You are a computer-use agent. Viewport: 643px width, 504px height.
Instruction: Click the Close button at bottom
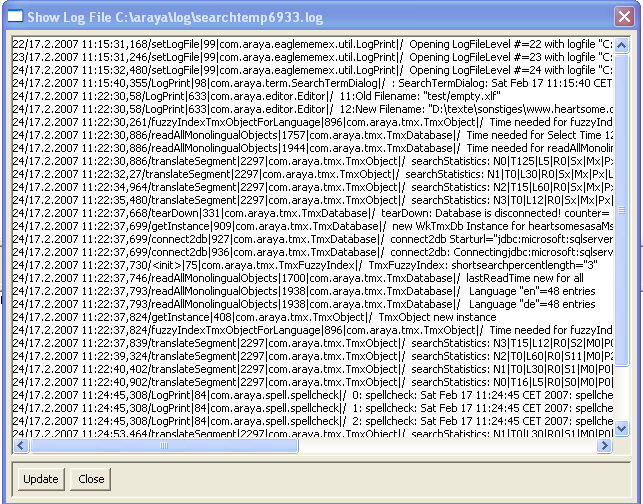click(x=91, y=479)
